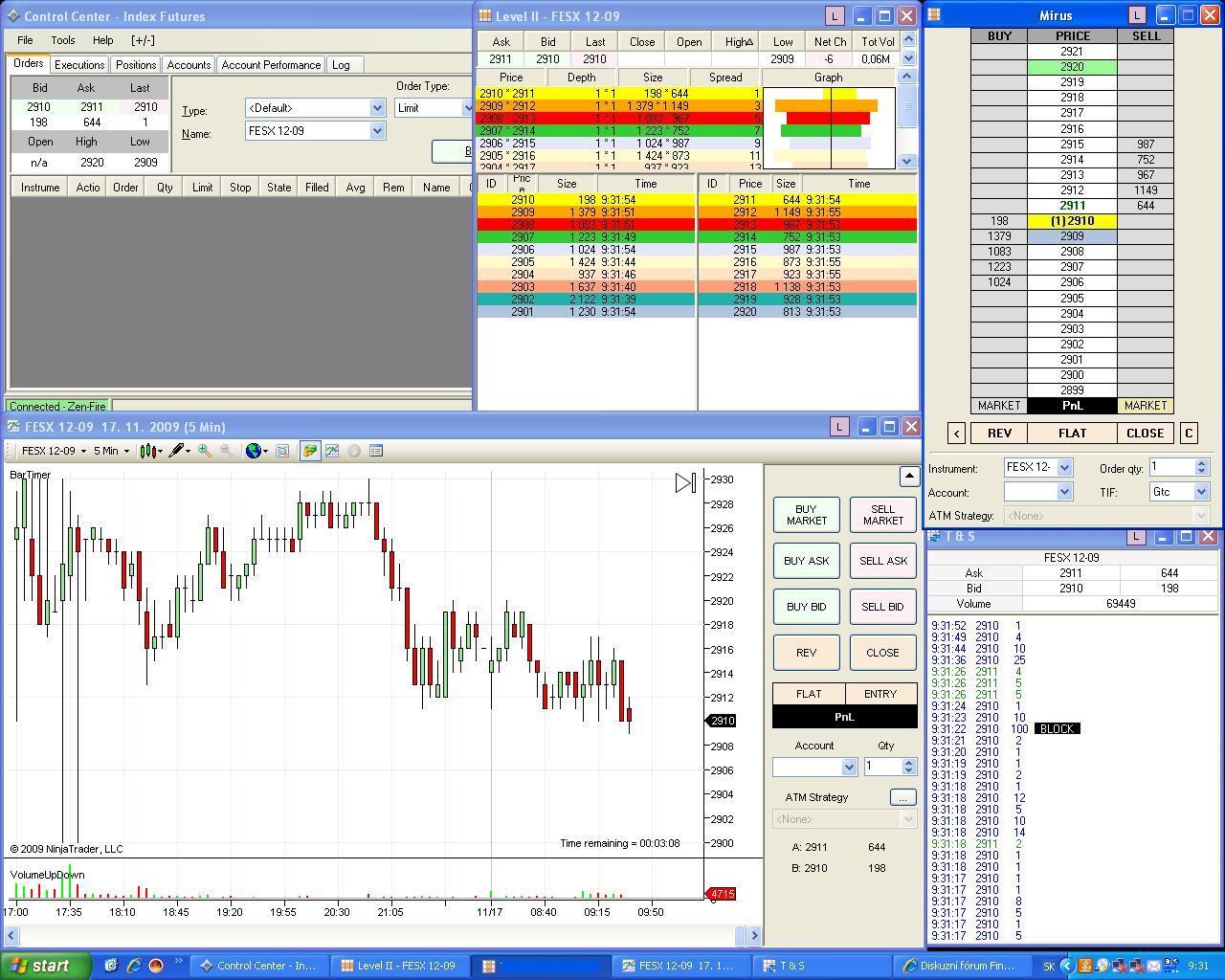Click the chart horizontal scrollbar right arrow
This screenshot has height=980, width=1225.
pos(754,935)
